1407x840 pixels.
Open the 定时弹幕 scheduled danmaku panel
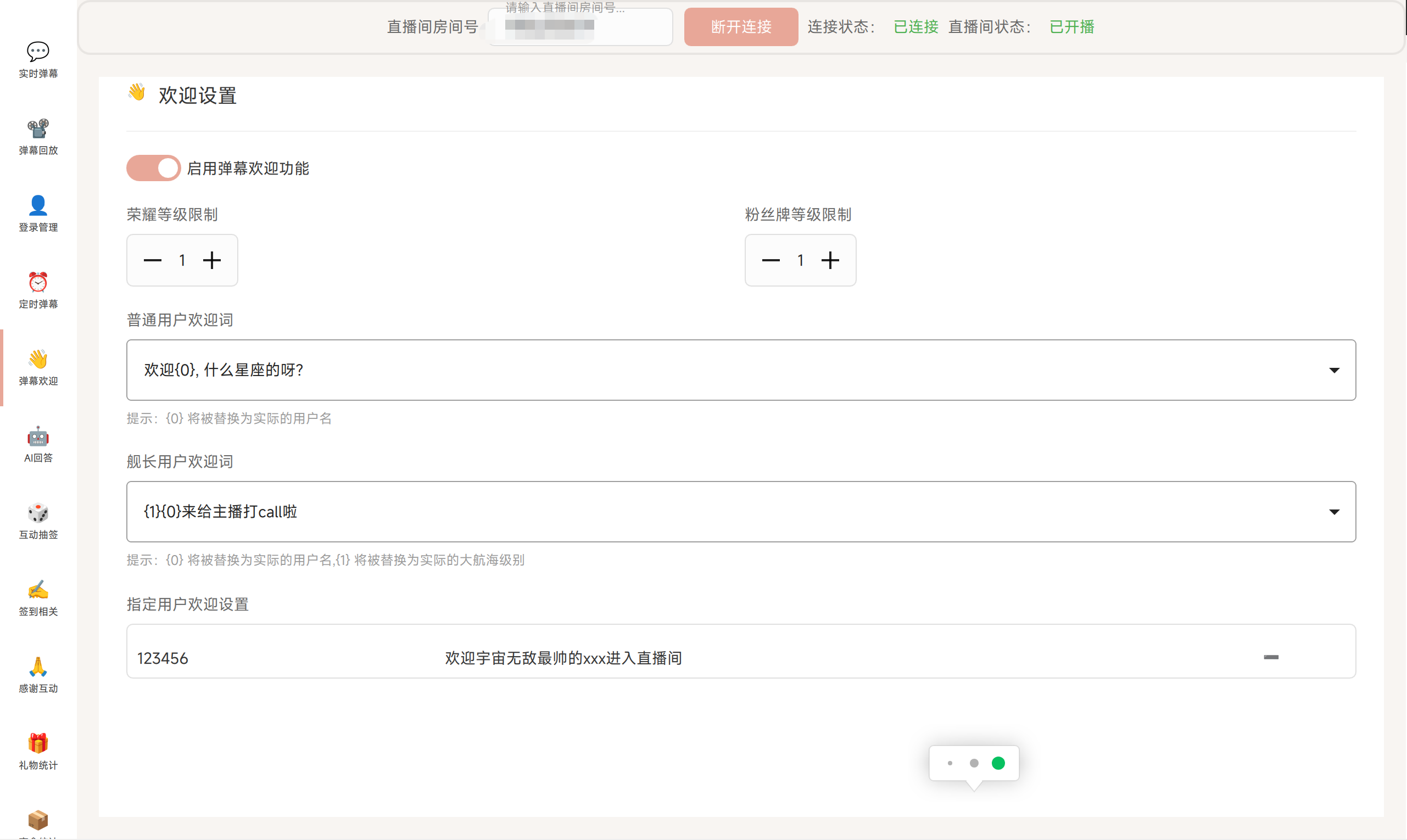tap(38, 290)
